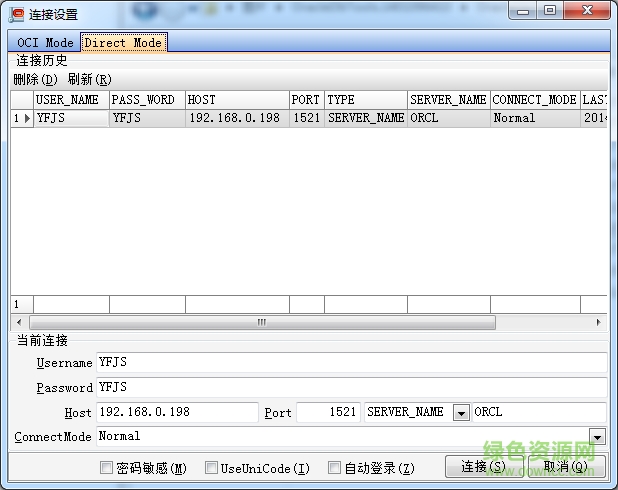Expand the ConnectMode dropdown arrow
Screen dimensions: 618x490
(x=598, y=437)
